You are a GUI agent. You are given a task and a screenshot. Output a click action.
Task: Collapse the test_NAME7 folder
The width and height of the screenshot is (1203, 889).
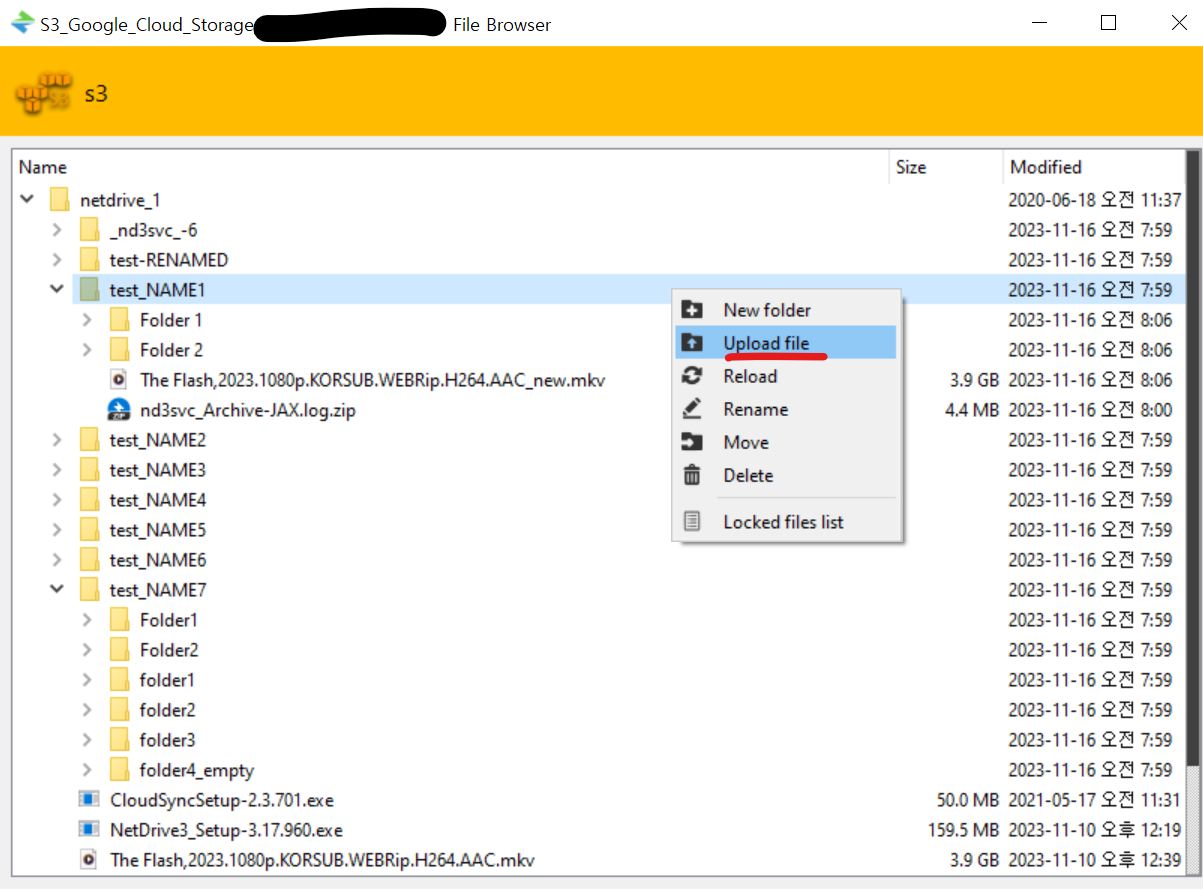tap(57, 590)
